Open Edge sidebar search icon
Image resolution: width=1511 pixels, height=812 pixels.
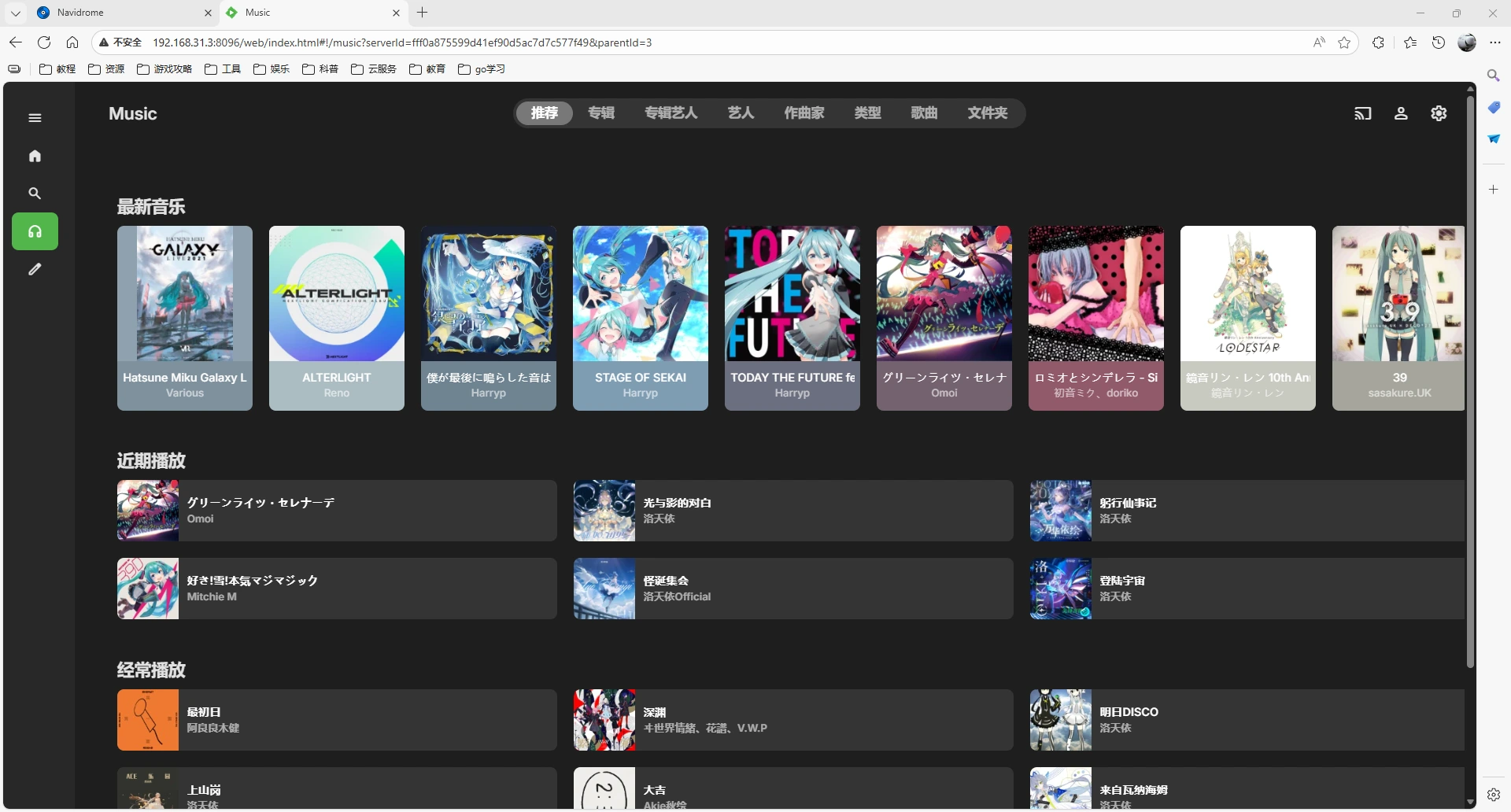(1494, 75)
